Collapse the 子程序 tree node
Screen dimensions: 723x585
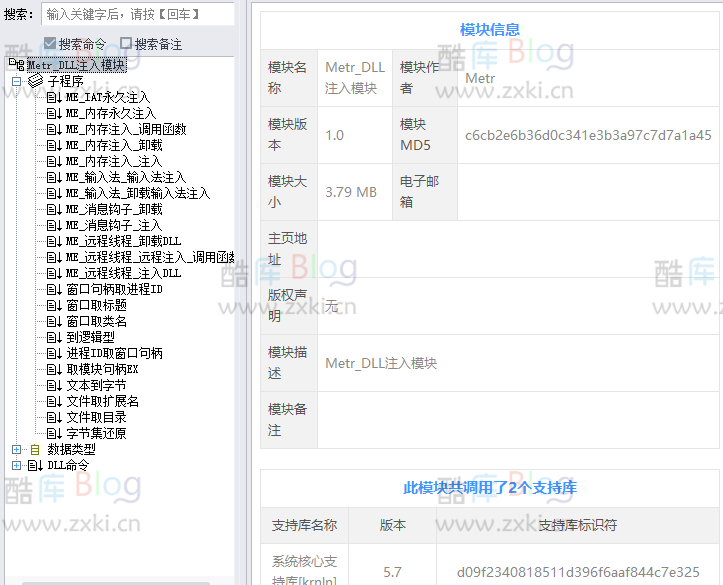pos(17,82)
